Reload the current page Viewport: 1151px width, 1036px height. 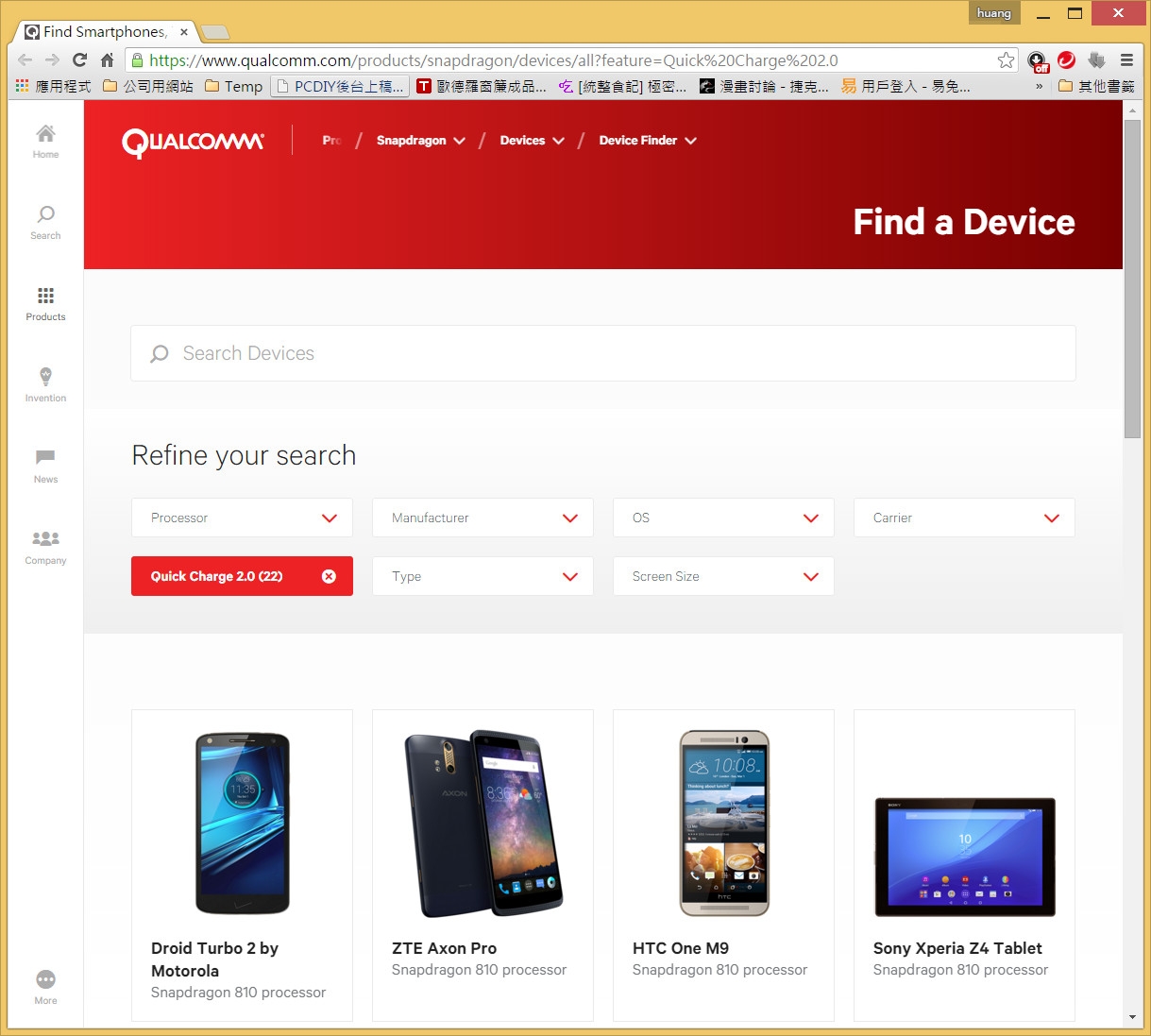pos(80,60)
